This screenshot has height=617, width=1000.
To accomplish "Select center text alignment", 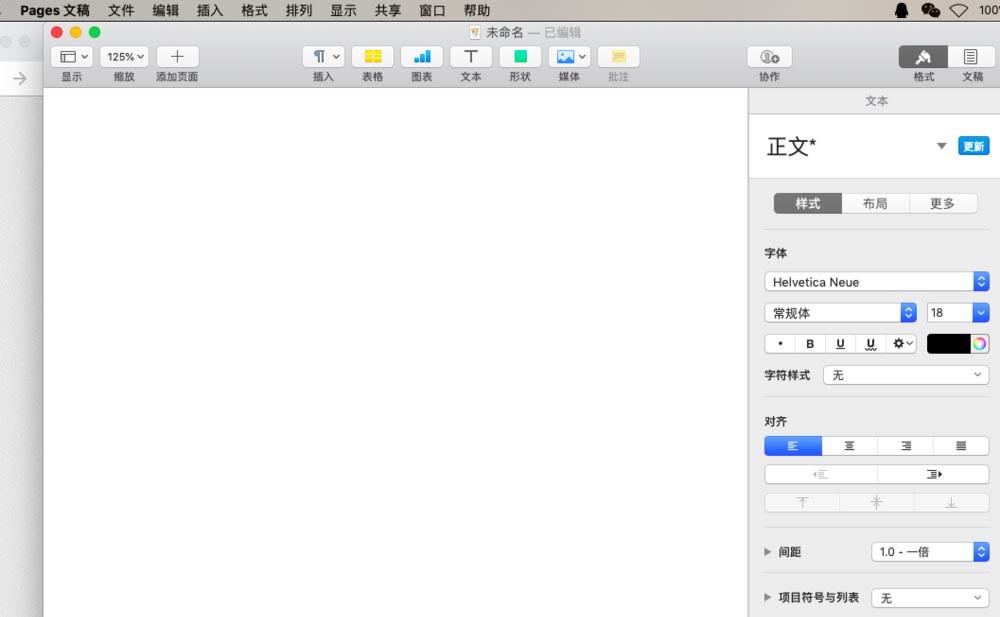I will tap(849, 445).
